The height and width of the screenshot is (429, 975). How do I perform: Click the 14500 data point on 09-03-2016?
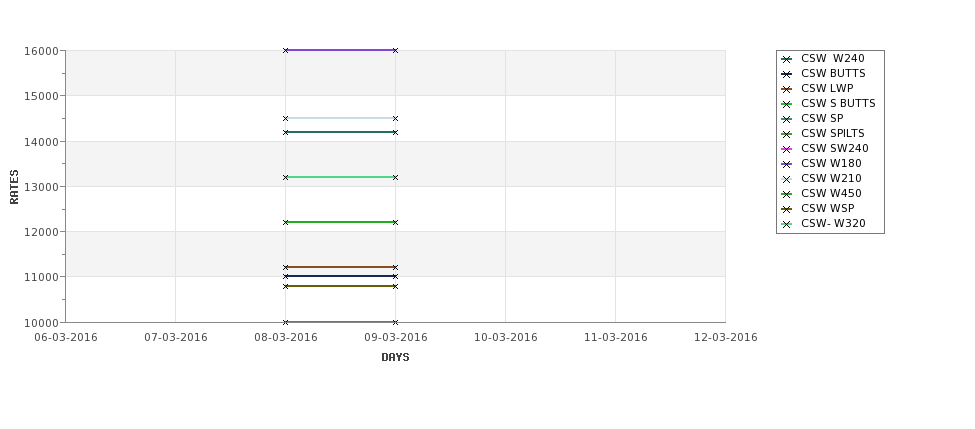coord(395,118)
